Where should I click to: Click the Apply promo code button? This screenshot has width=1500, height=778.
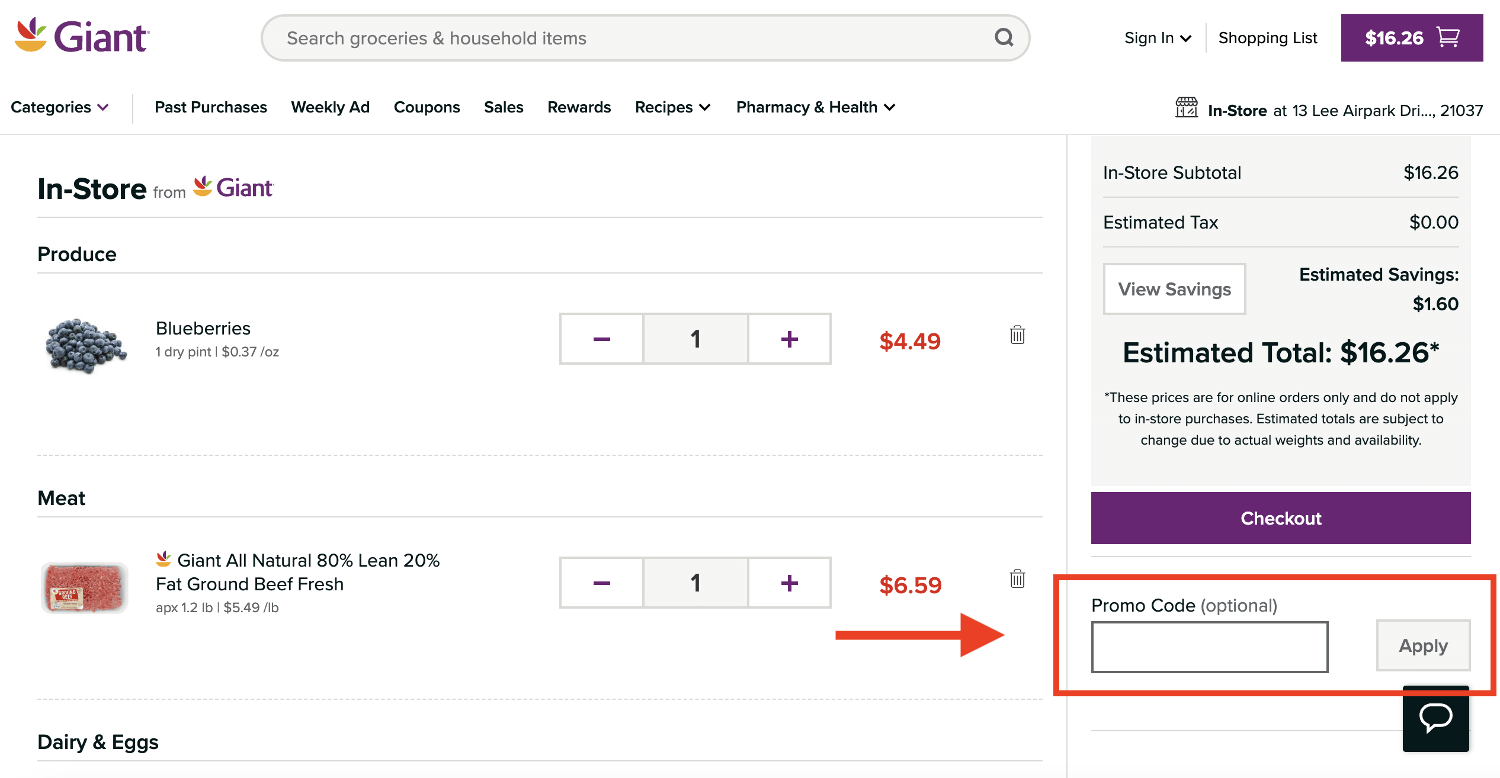[x=1423, y=646]
